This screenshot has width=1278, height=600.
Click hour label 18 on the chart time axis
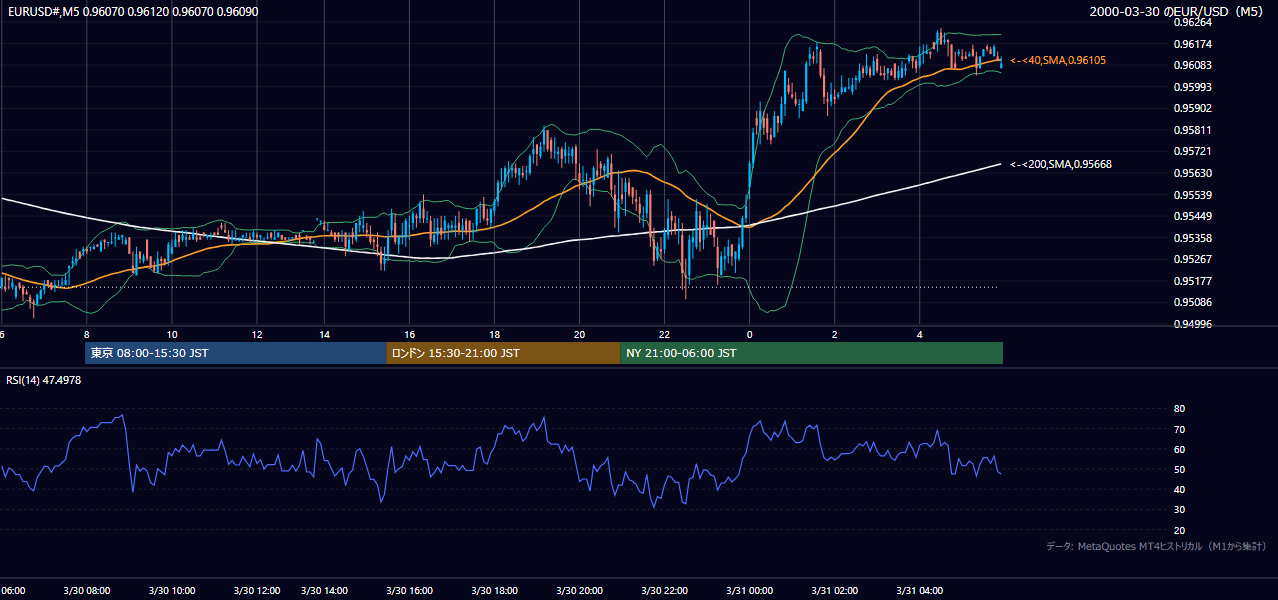[495, 334]
